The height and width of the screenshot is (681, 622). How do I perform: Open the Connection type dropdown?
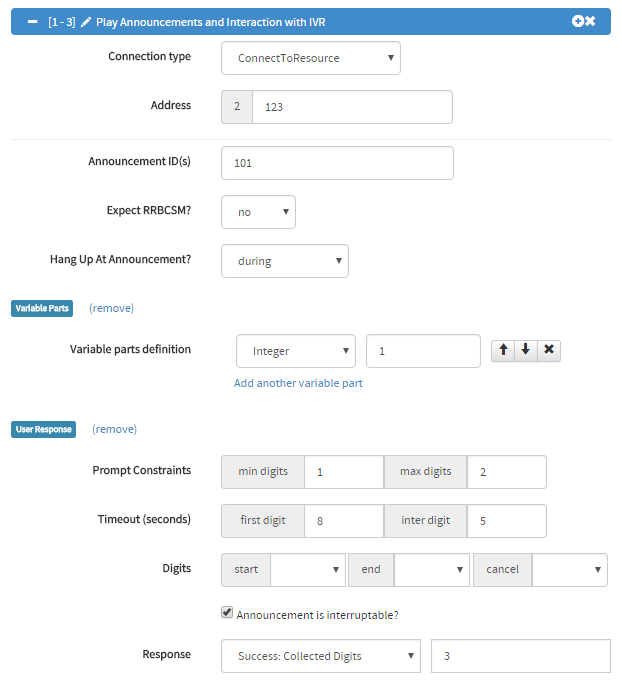point(311,58)
